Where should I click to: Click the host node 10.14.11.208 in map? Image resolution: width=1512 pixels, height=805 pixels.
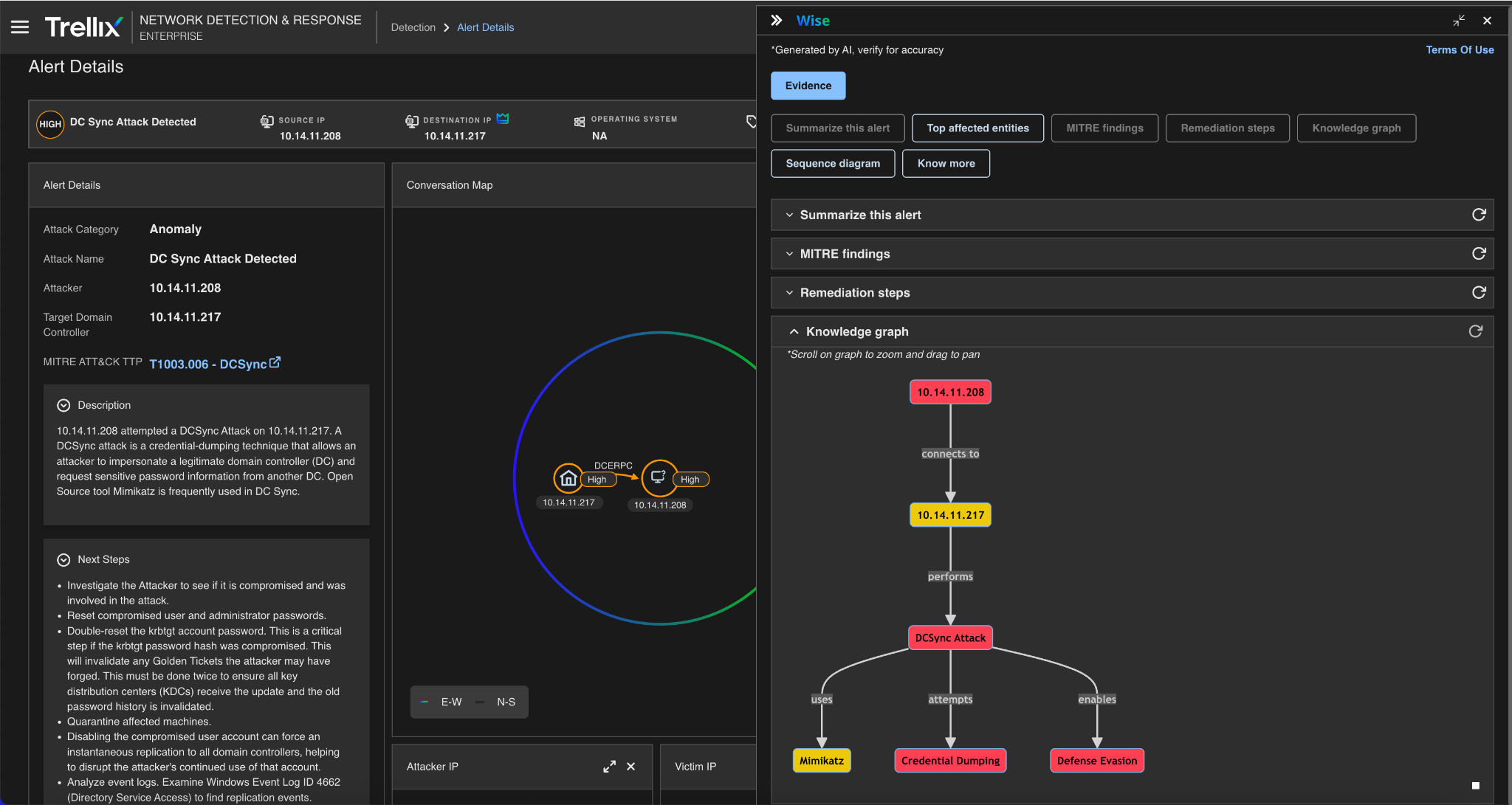pyautogui.click(x=659, y=478)
